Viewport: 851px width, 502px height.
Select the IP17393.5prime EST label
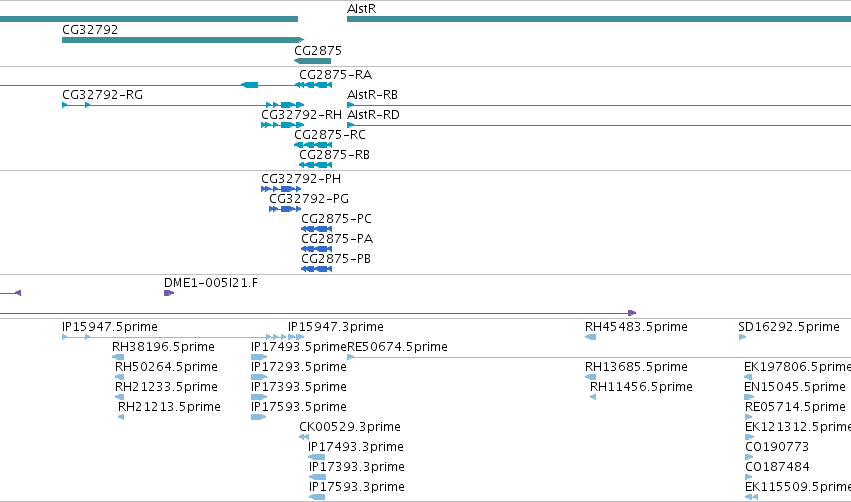coord(299,387)
